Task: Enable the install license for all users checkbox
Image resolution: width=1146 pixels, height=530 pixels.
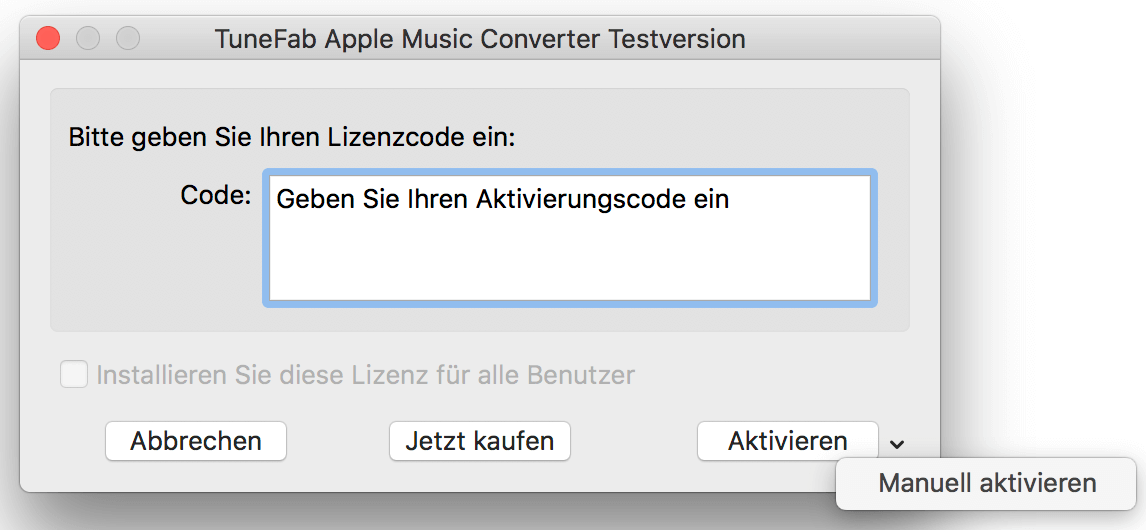Action: tap(73, 375)
